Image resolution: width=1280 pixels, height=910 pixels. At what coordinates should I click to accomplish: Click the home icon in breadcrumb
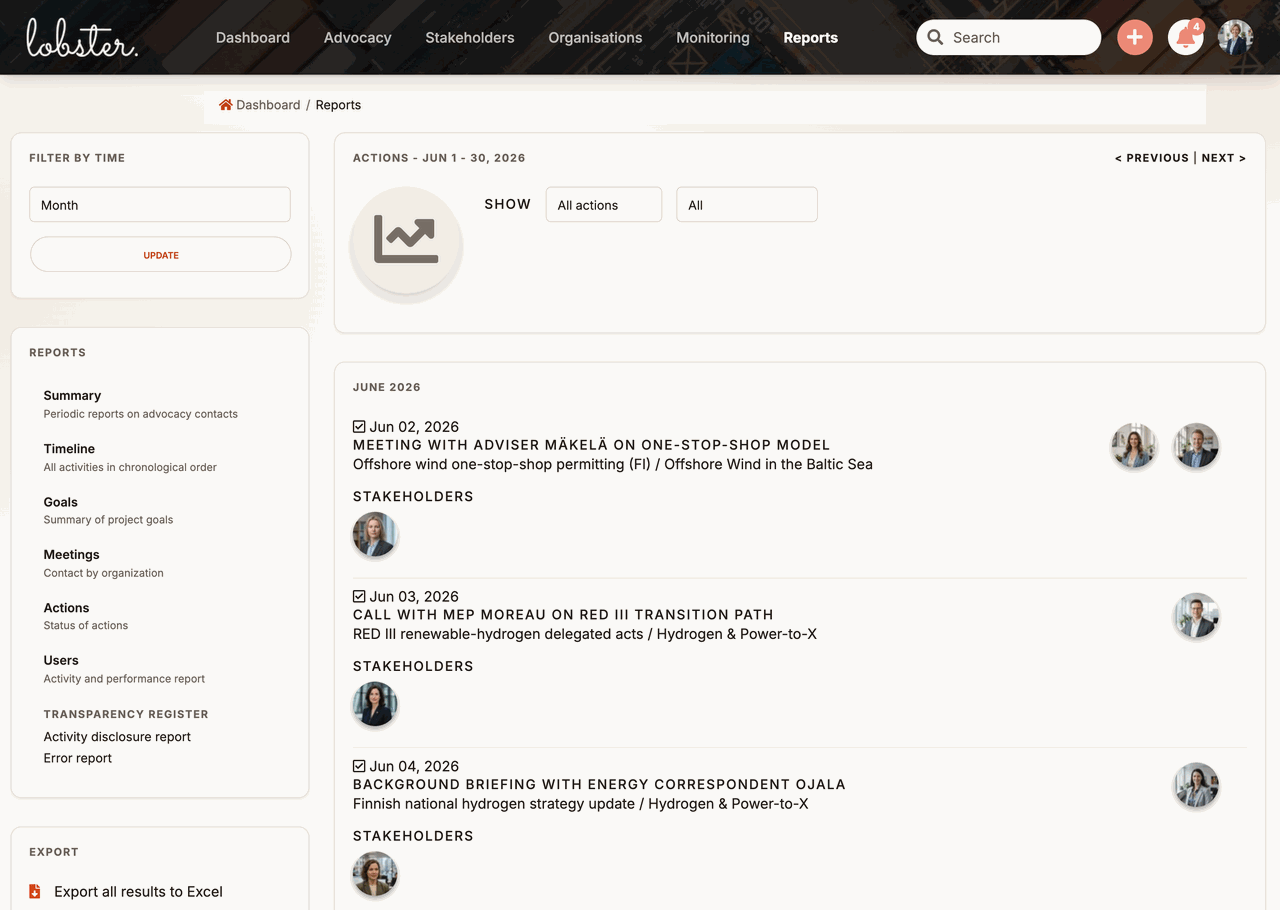click(226, 105)
